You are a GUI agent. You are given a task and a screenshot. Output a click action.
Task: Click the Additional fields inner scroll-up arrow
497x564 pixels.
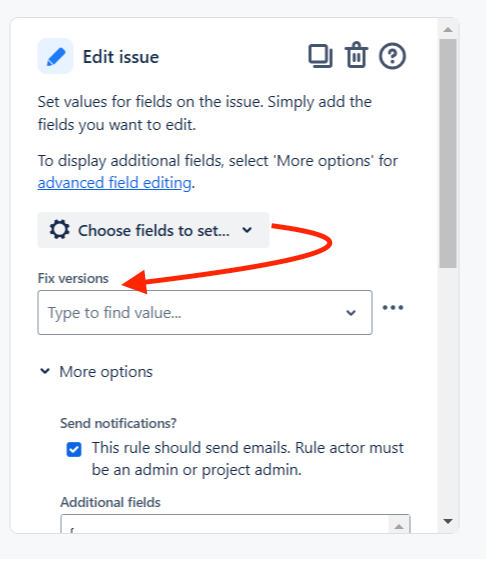(x=399, y=527)
